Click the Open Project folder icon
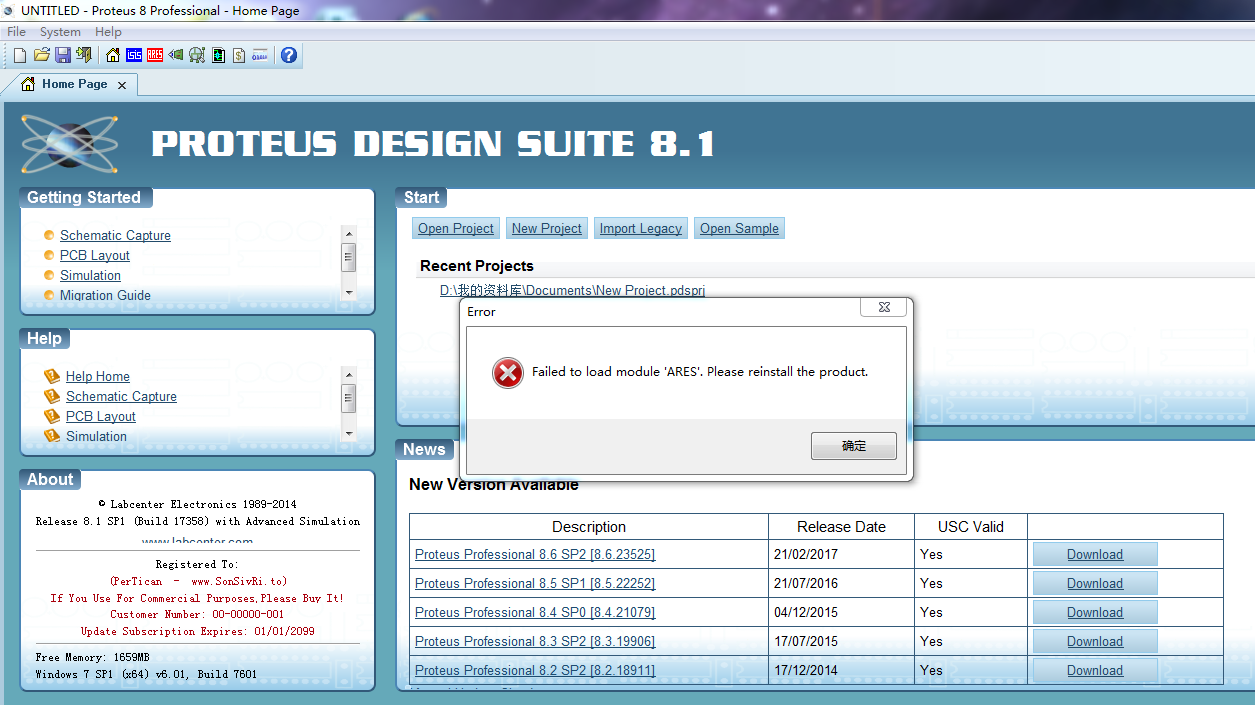 coord(42,55)
